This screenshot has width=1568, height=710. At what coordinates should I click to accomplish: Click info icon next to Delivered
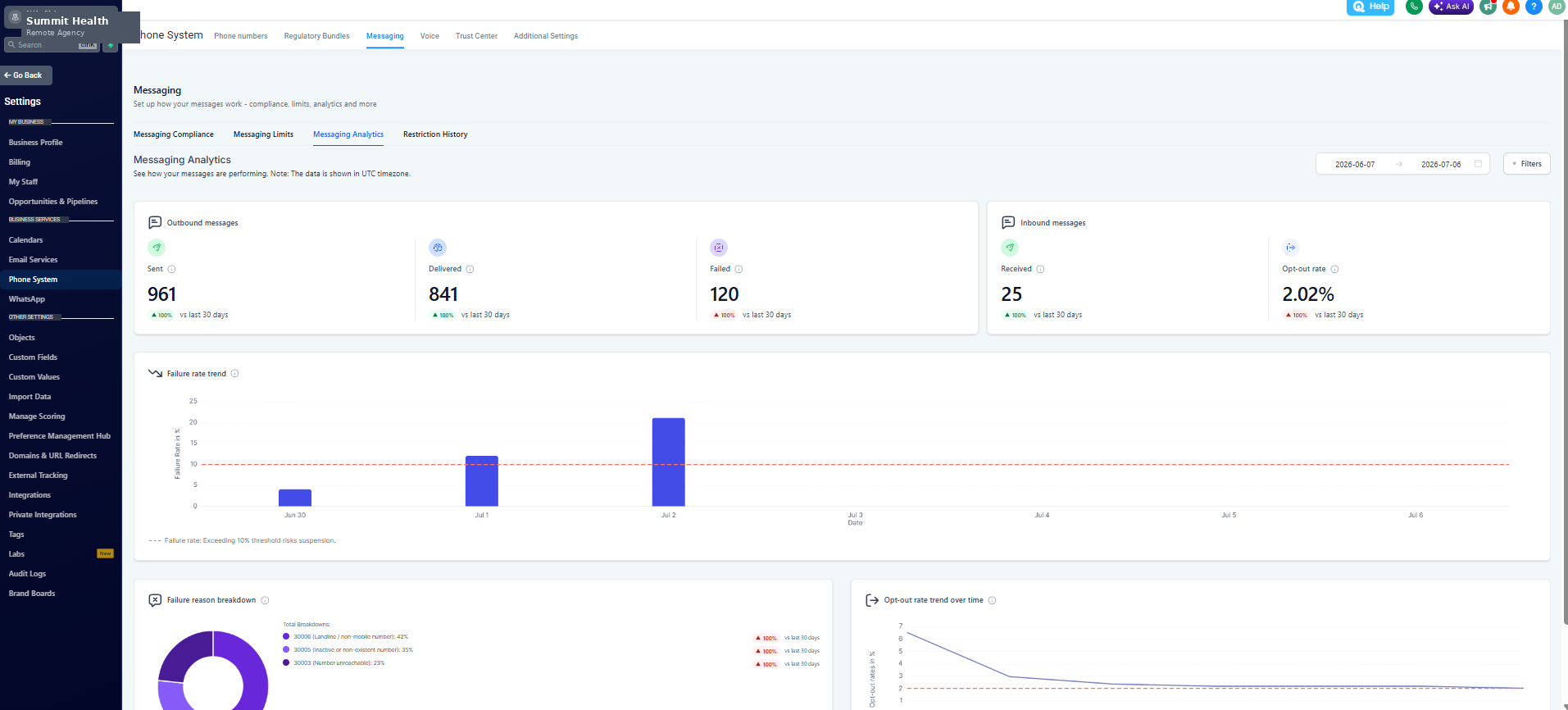click(470, 269)
